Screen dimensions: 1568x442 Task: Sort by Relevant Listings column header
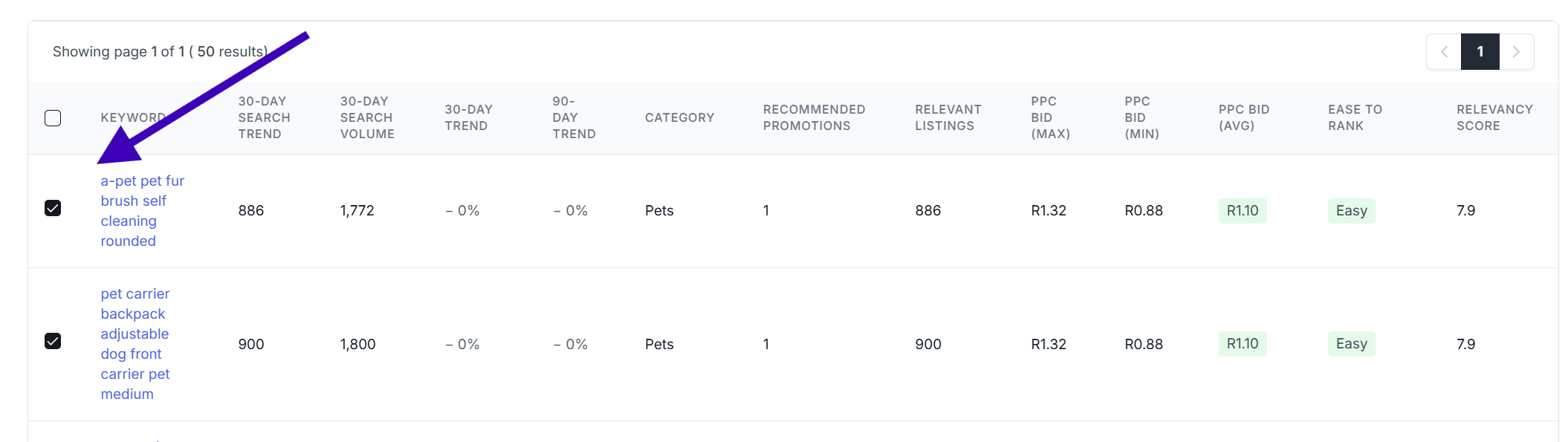pos(947,117)
